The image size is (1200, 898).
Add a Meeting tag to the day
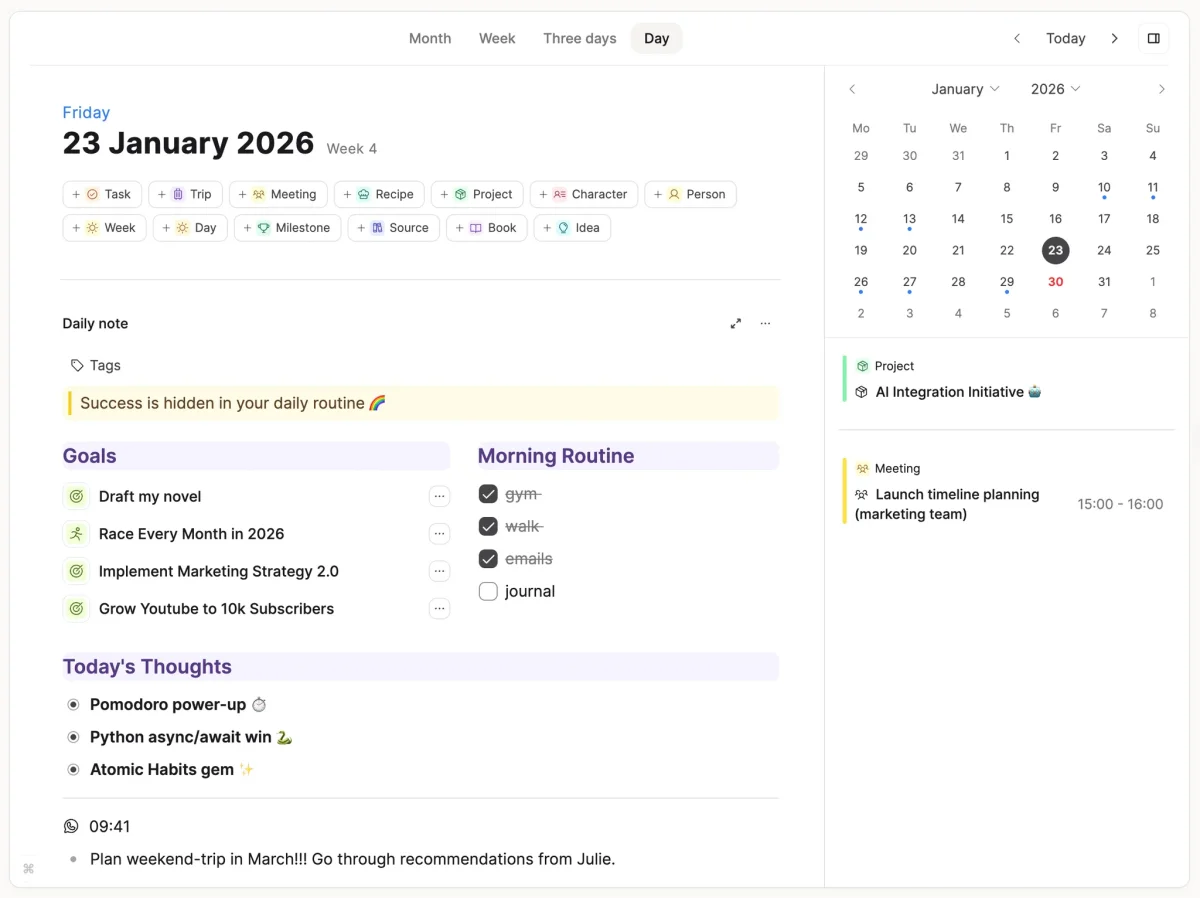coord(278,193)
